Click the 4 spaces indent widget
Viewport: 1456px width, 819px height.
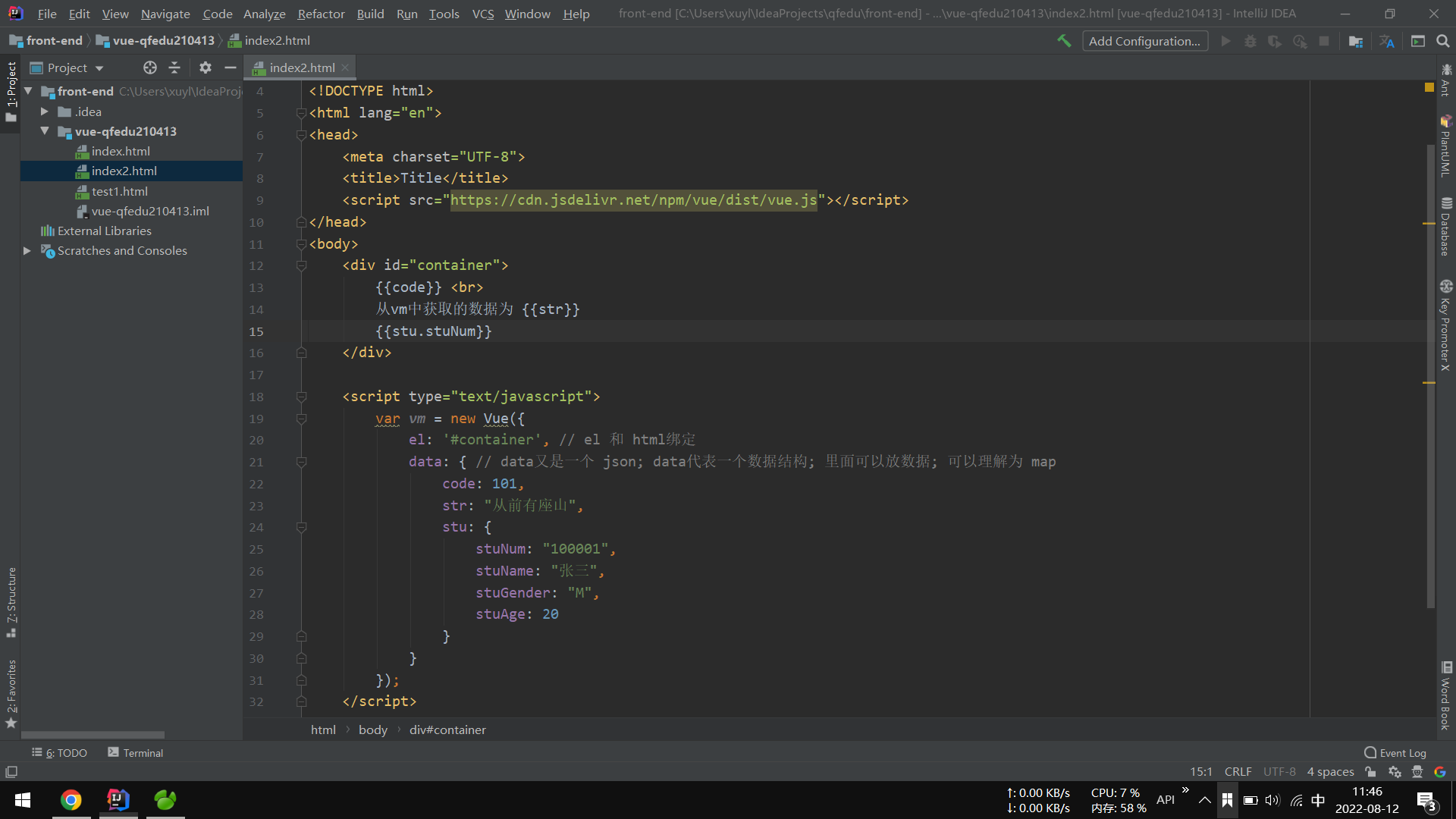(x=1330, y=772)
